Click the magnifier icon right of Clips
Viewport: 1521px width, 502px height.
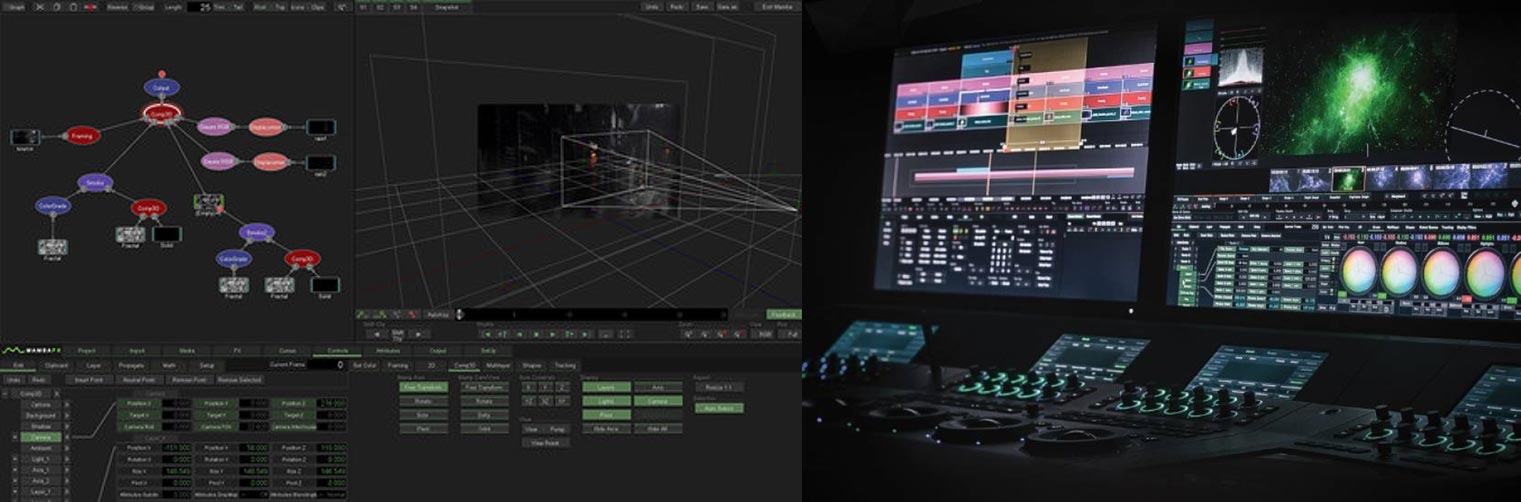343,6
